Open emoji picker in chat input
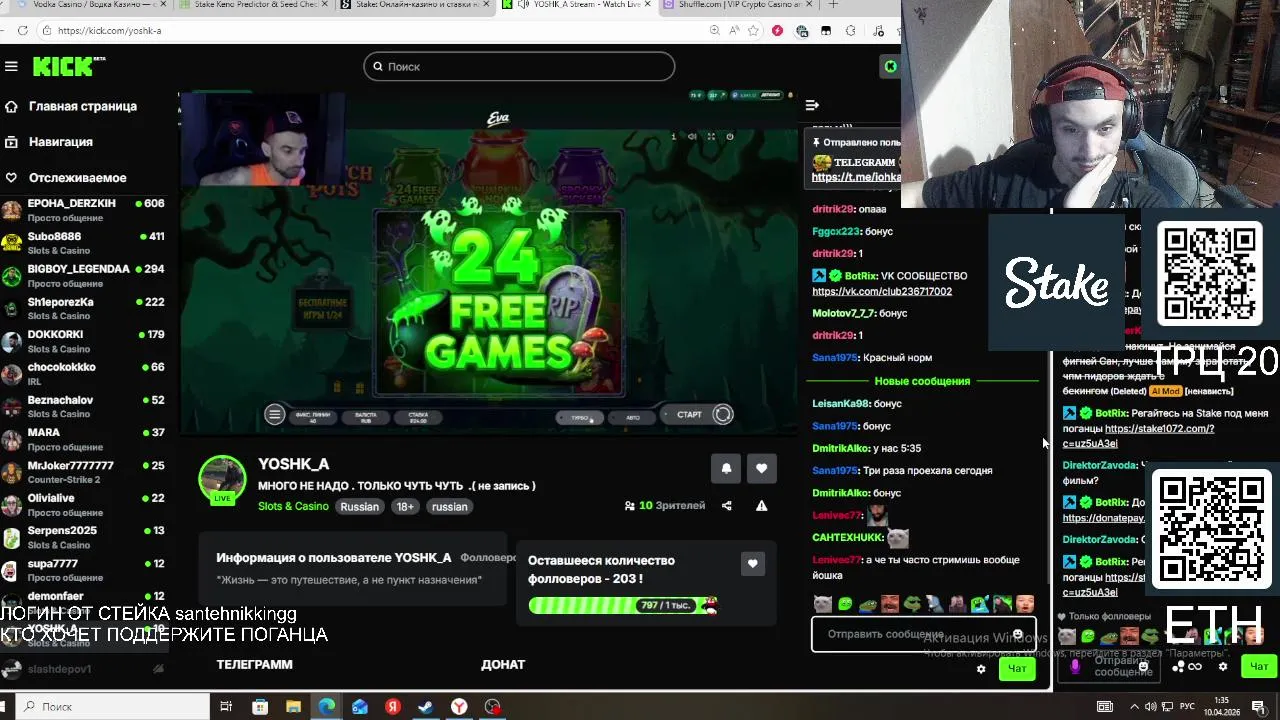1280x720 pixels. click(x=1018, y=634)
